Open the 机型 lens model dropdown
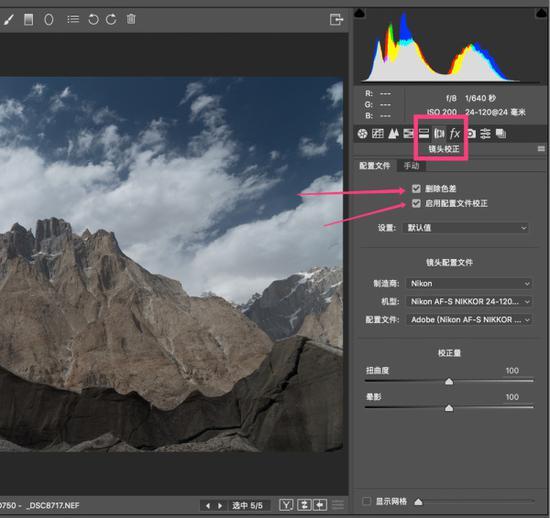Viewport: 550px width, 518px height. (x=469, y=301)
